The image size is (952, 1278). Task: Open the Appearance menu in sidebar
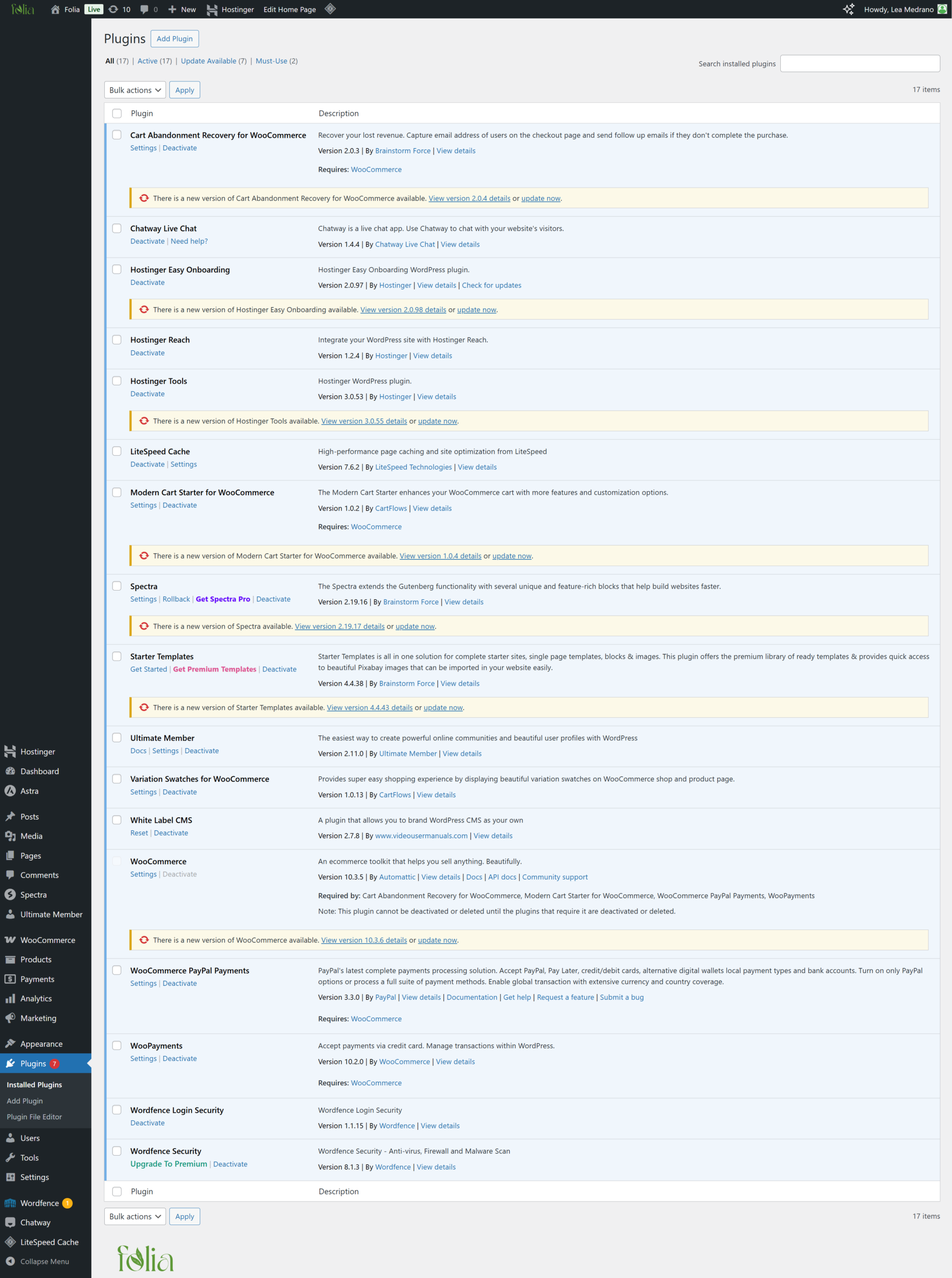(41, 1043)
